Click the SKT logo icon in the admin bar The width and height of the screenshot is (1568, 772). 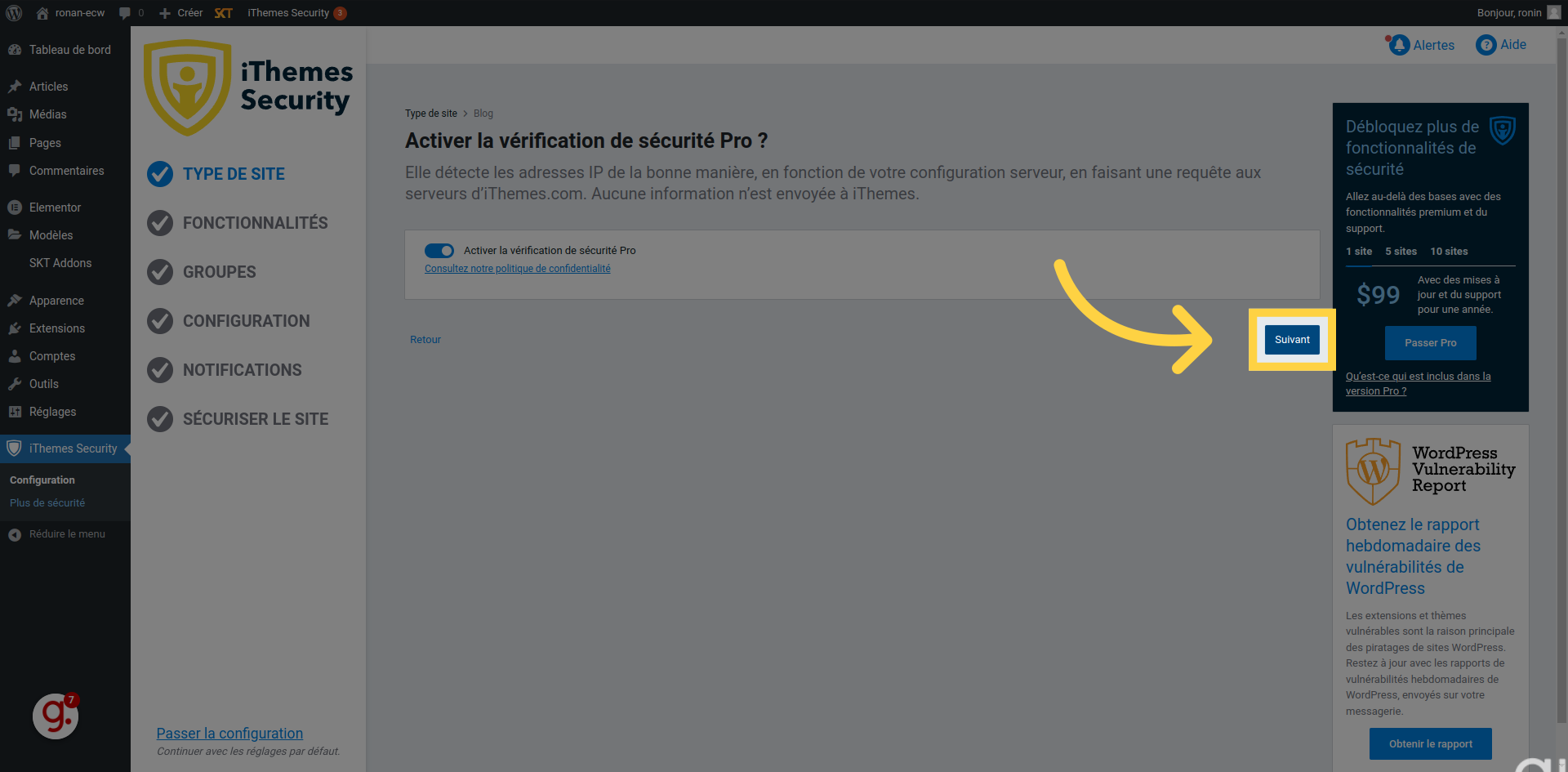[224, 13]
